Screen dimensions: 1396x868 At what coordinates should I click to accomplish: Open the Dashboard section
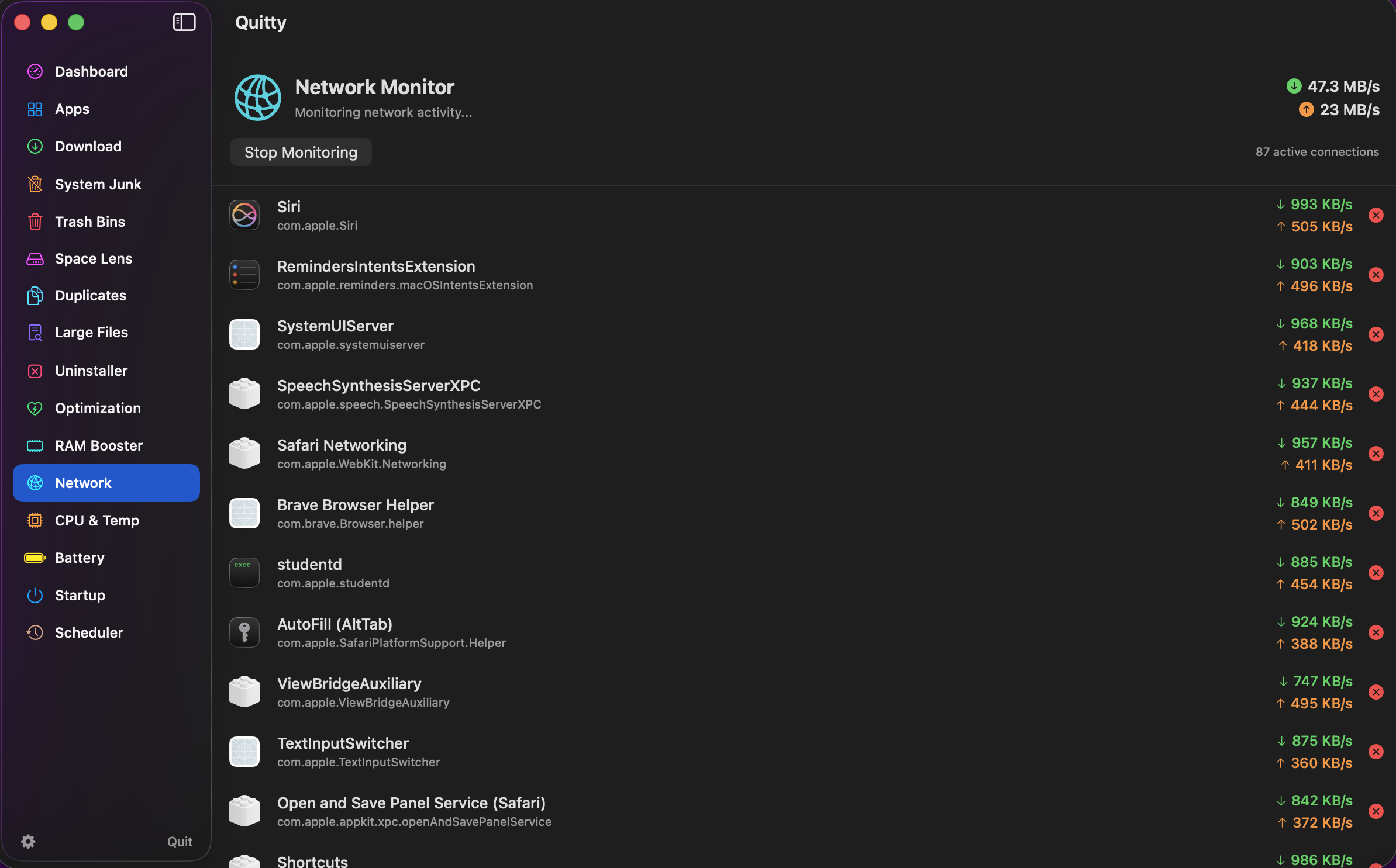(x=91, y=72)
